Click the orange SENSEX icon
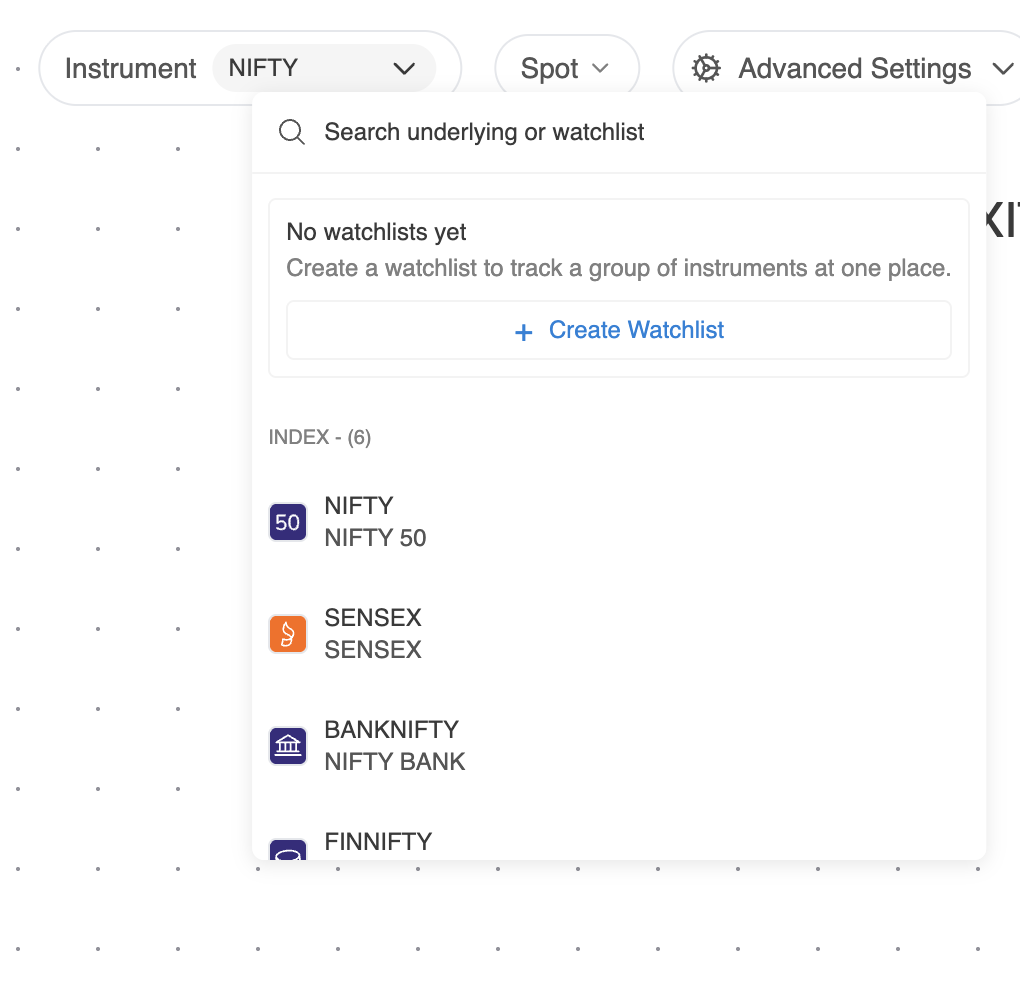This screenshot has height=1000, width=1020. tap(288, 634)
